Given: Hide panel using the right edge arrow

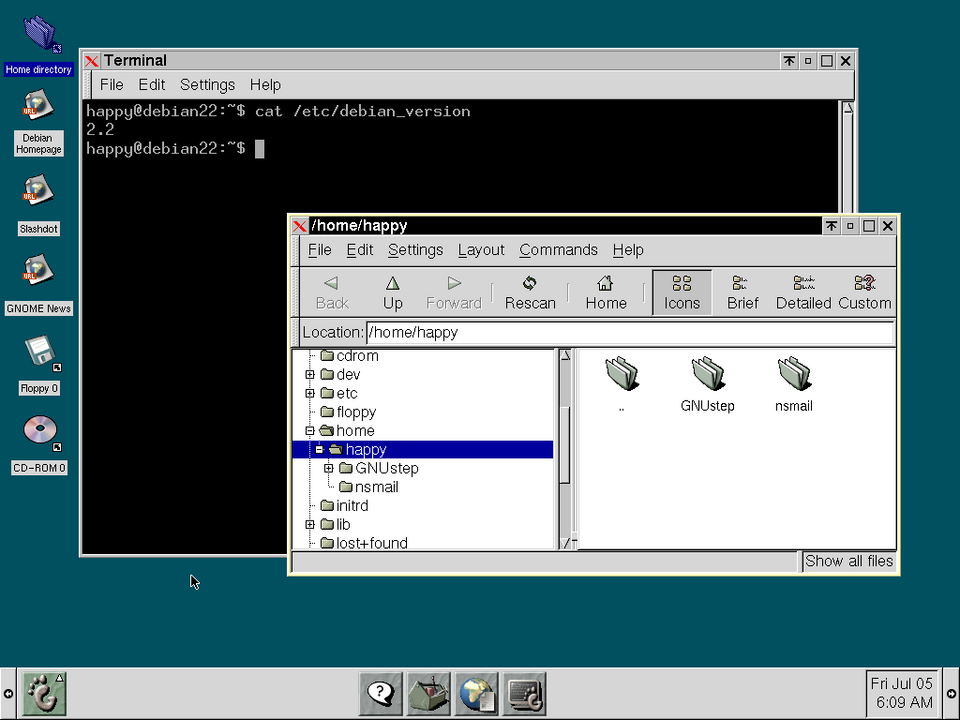Looking at the screenshot, I should pyautogui.click(x=951, y=694).
